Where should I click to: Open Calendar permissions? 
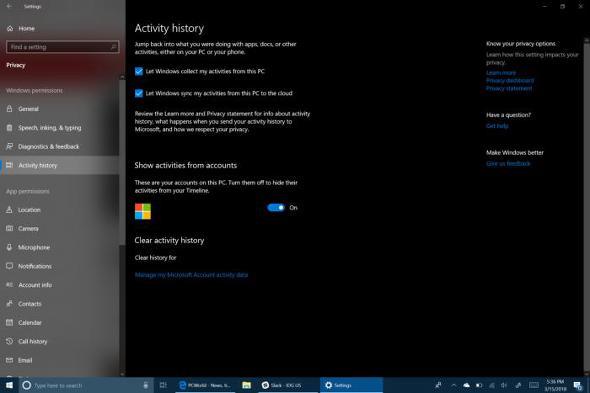[60, 323]
